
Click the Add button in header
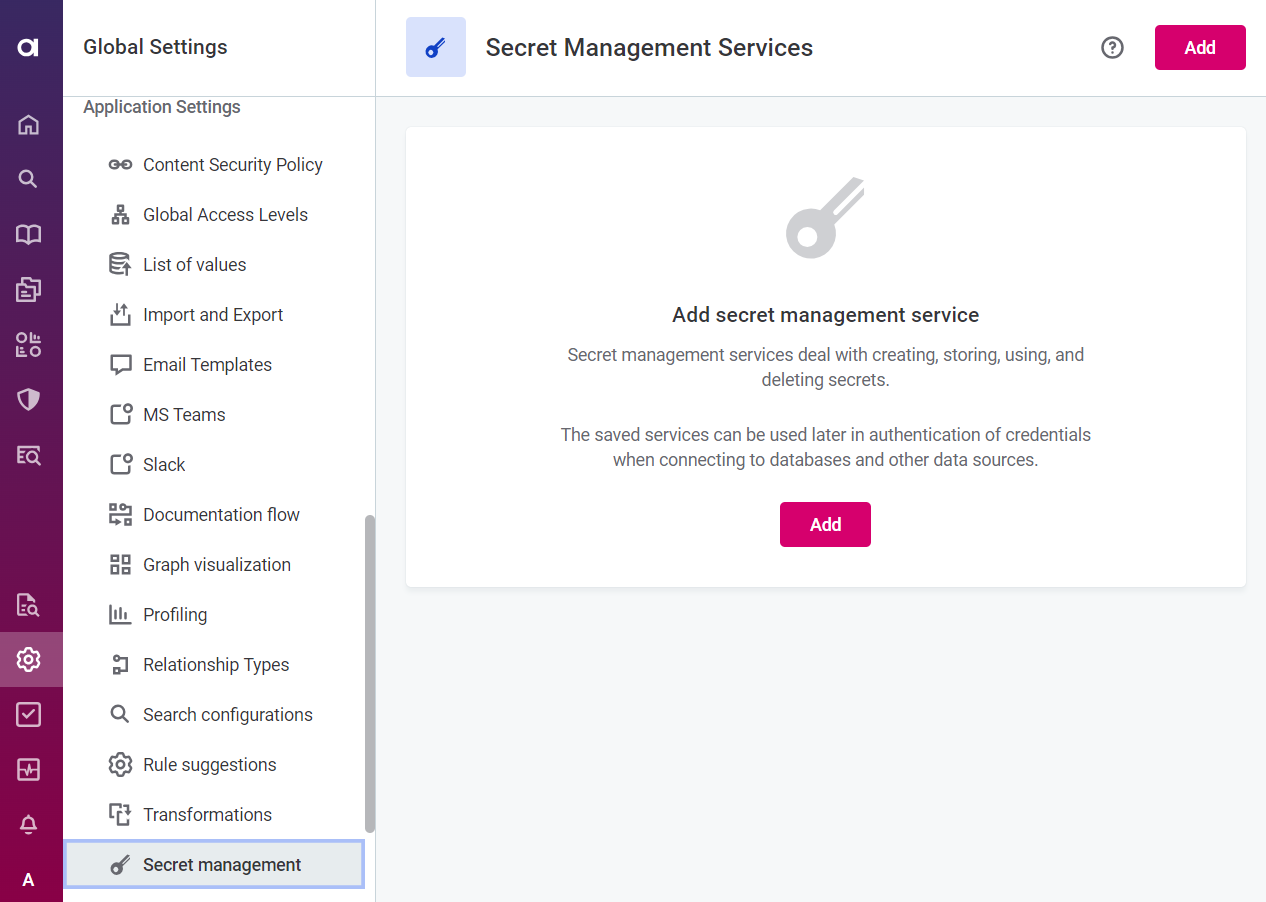pyautogui.click(x=1199, y=47)
